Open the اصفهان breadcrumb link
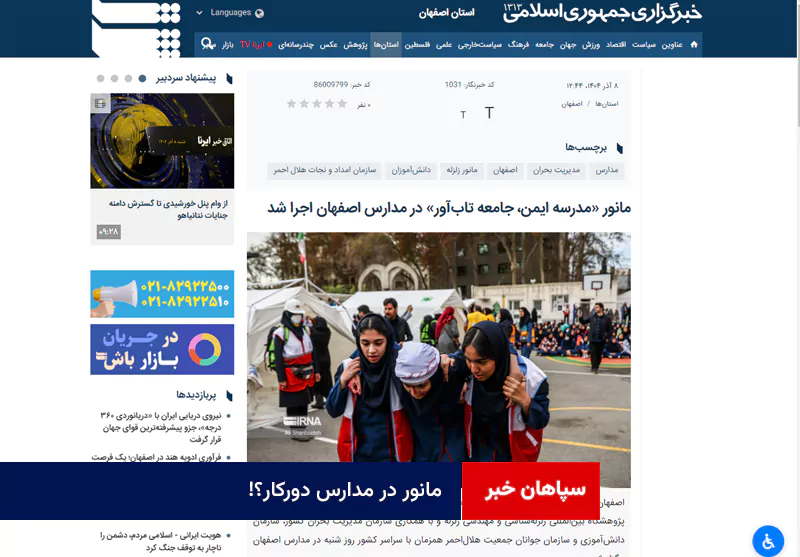The width and height of the screenshot is (800, 557). pos(572,104)
